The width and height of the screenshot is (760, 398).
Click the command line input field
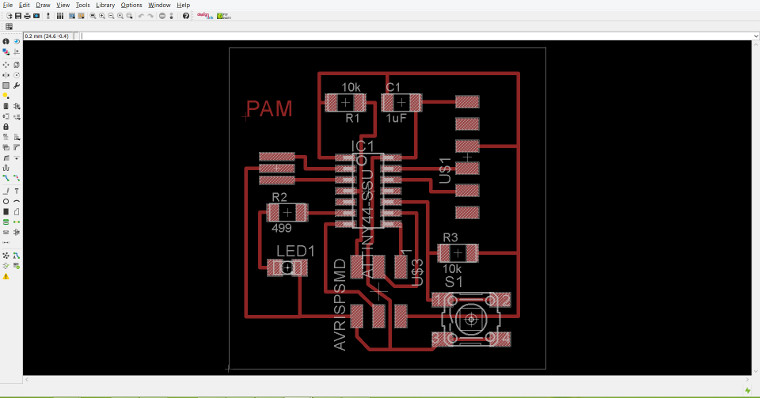click(x=416, y=36)
